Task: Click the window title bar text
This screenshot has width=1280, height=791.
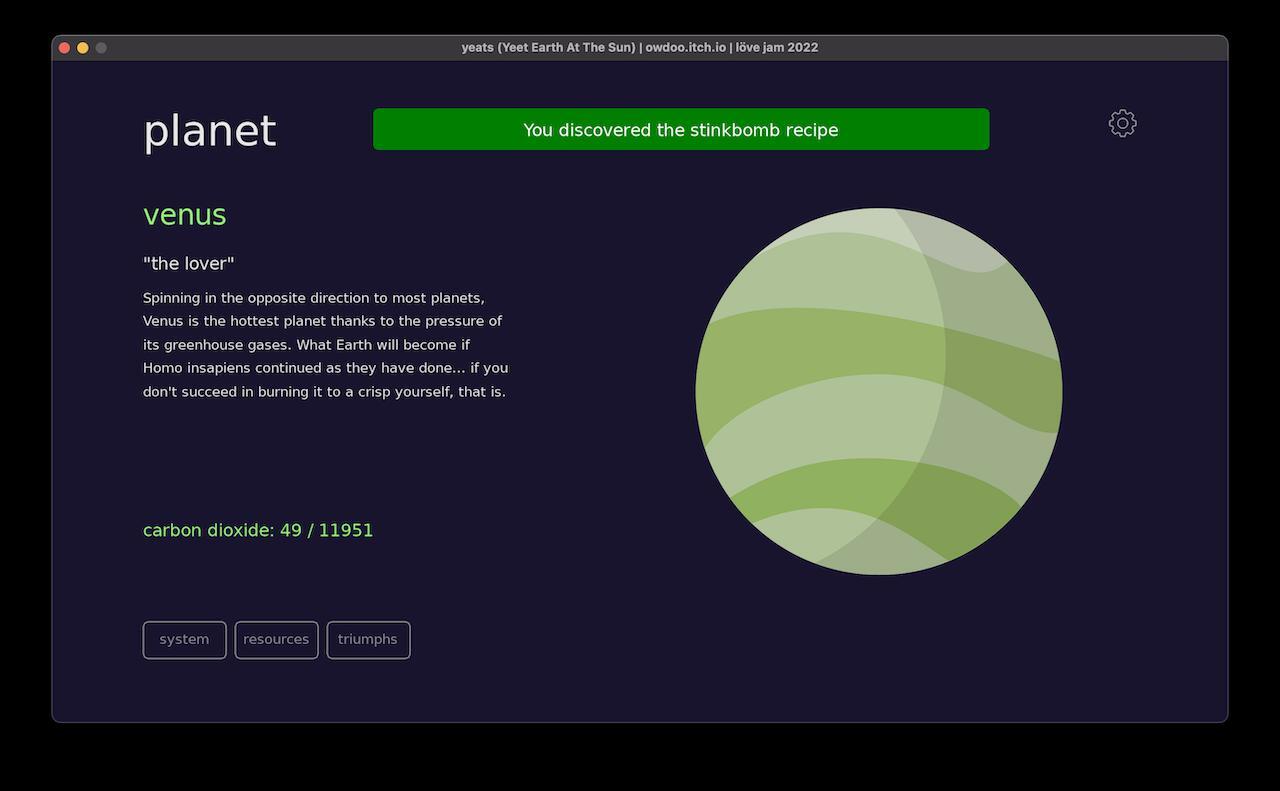Action: tap(640, 48)
